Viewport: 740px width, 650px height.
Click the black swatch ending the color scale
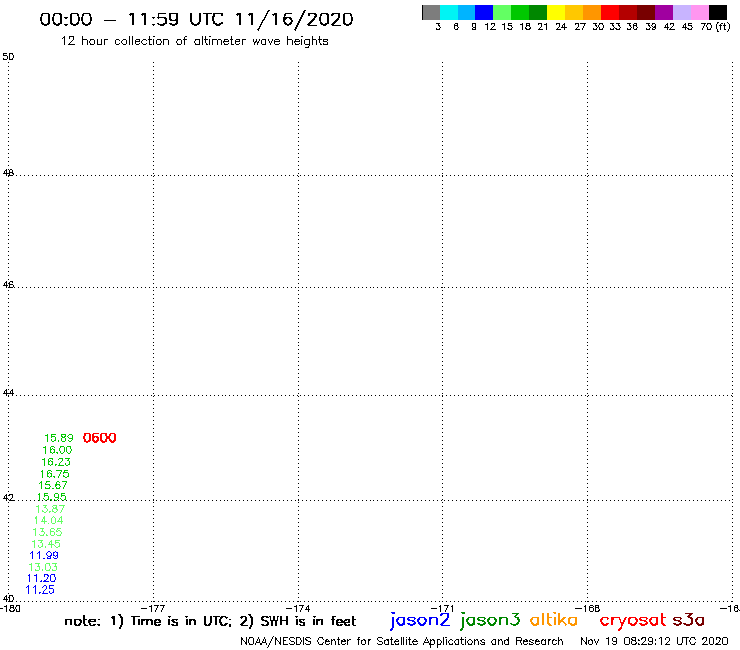point(718,12)
